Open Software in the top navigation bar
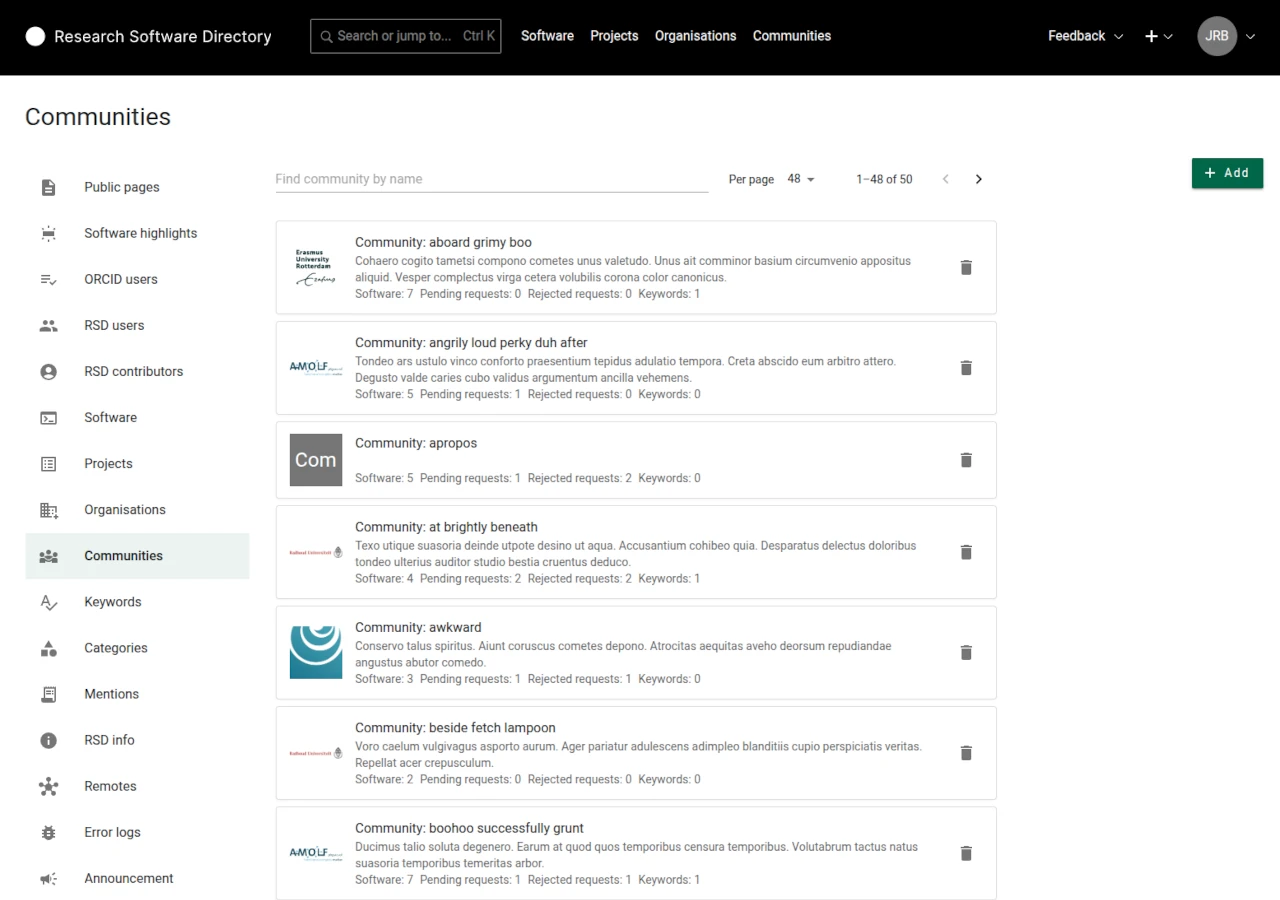The height and width of the screenshot is (900, 1280). point(547,36)
